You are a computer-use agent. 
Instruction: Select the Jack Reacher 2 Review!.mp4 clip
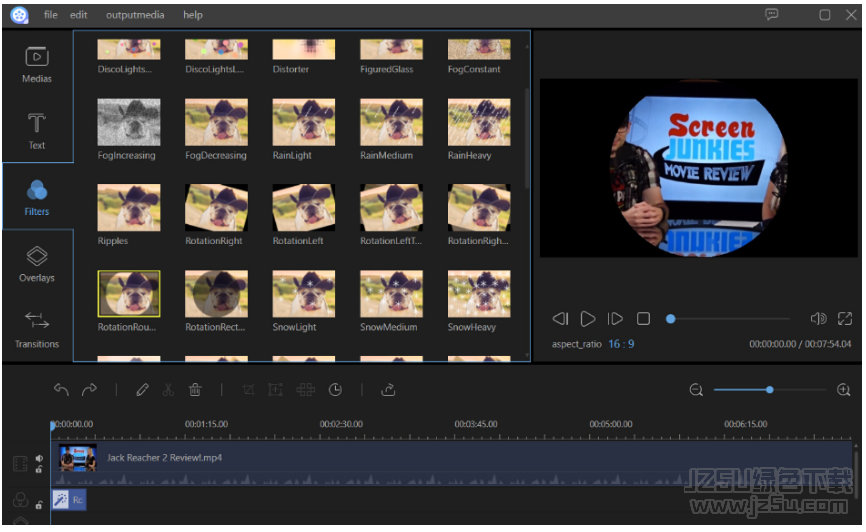point(452,463)
